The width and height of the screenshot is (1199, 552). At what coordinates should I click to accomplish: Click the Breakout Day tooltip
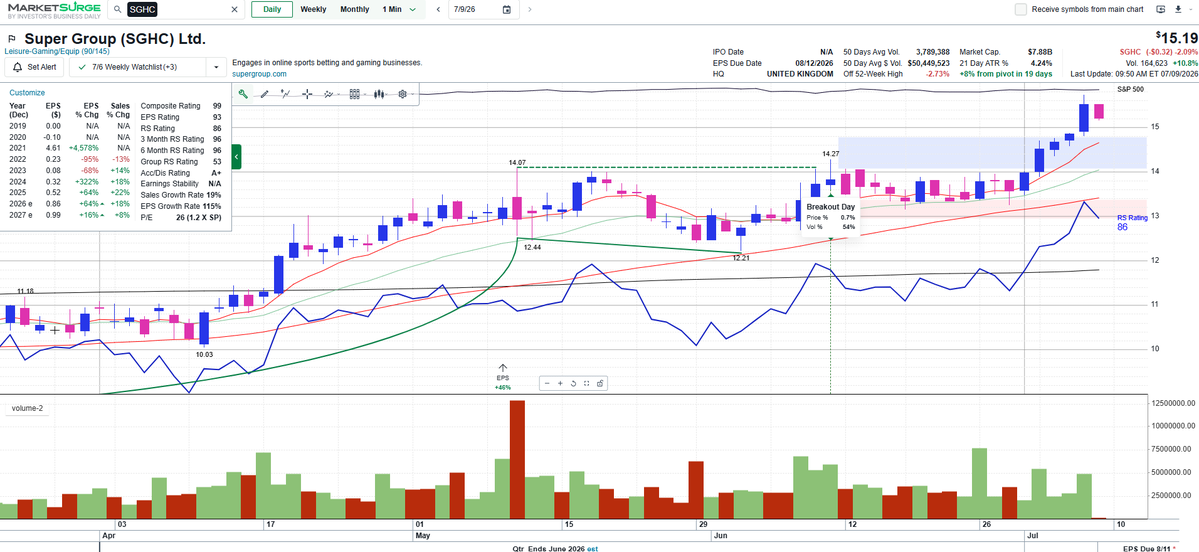[832, 217]
